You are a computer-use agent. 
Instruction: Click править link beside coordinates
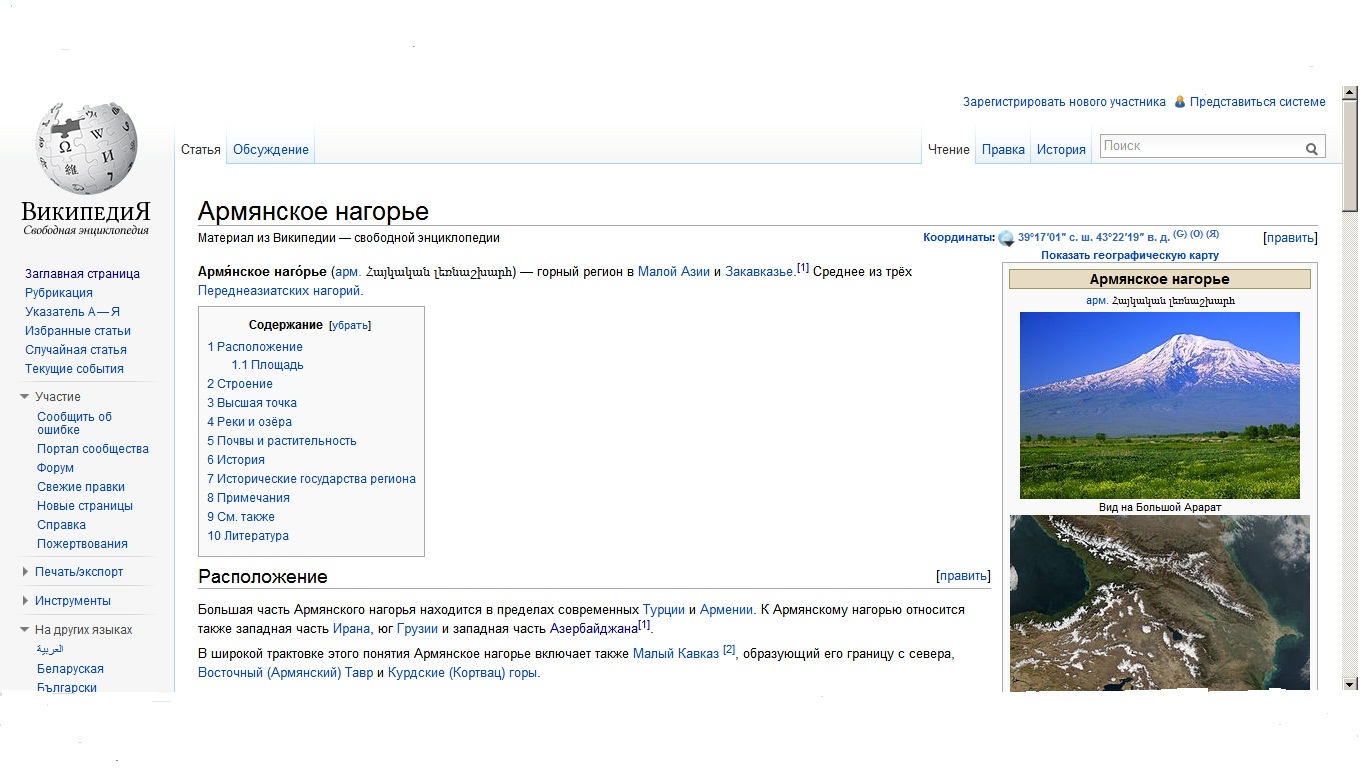(1290, 238)
